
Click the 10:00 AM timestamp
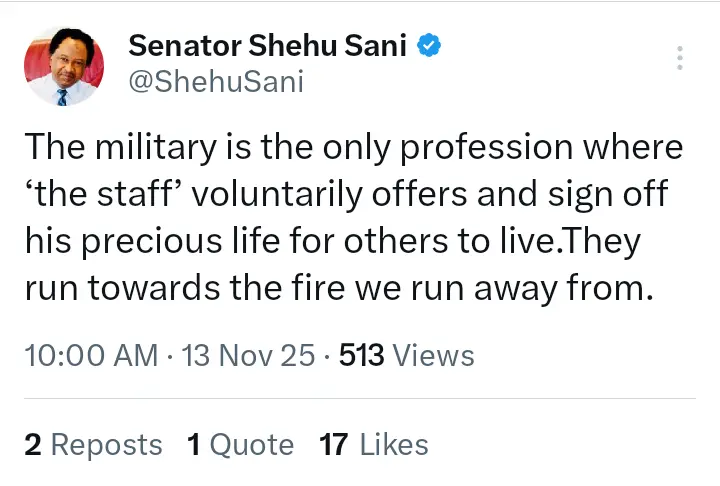click(x=91, y=355)
